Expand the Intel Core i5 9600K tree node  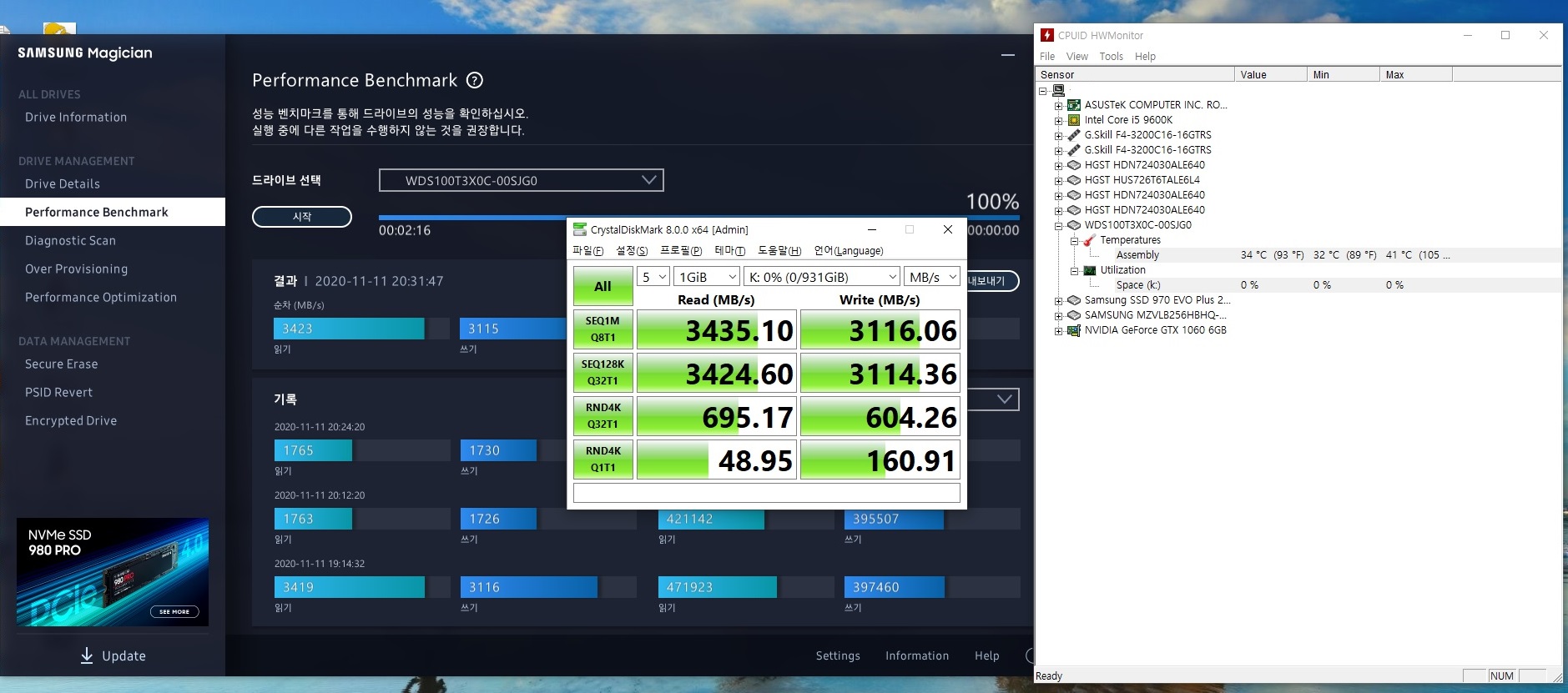coord(1059,120)
